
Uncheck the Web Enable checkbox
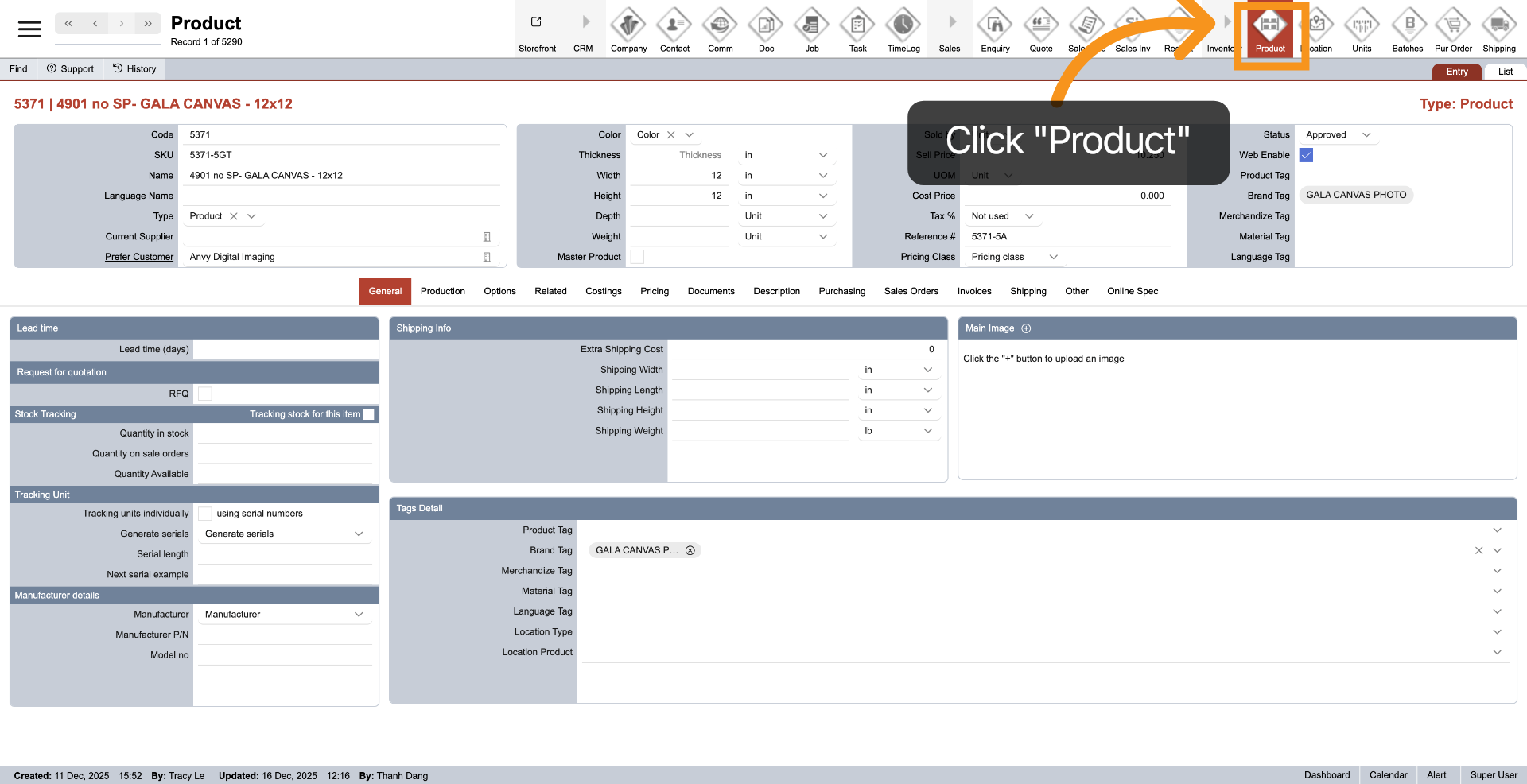[x=1306, y=155]
